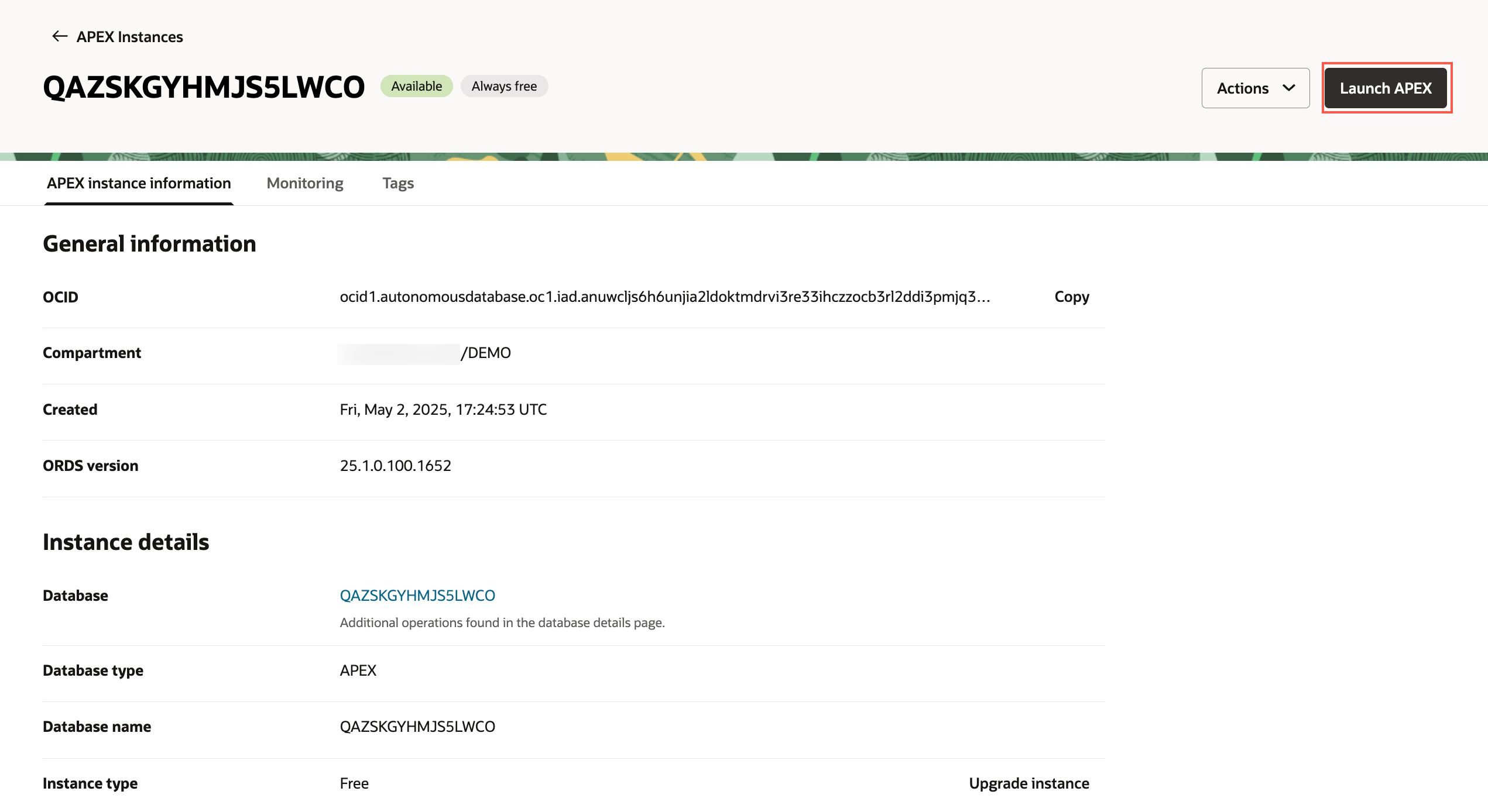
Task: Click the General information heading
Action: pos(149,243)
